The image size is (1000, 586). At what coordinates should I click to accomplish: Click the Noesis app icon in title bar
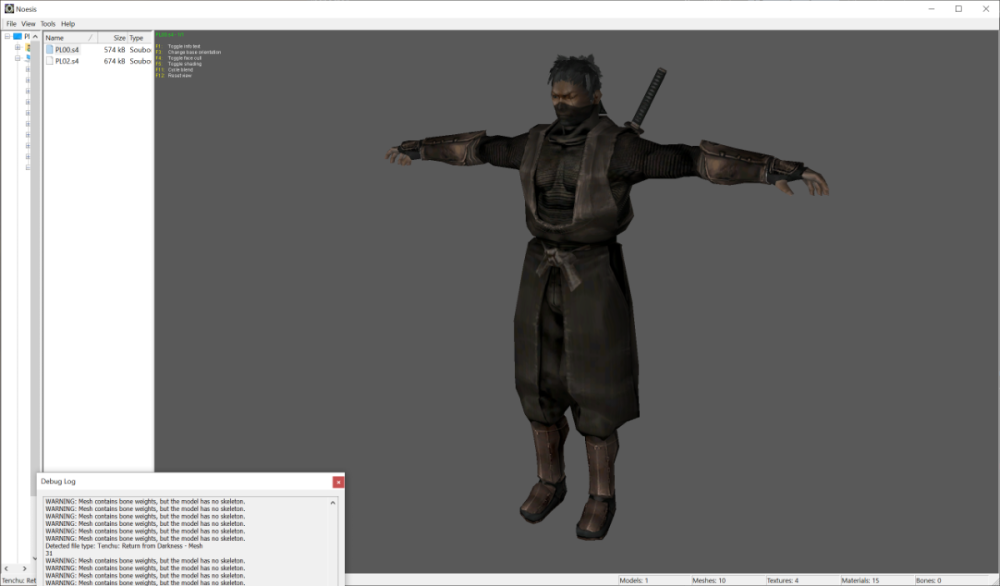9,9
